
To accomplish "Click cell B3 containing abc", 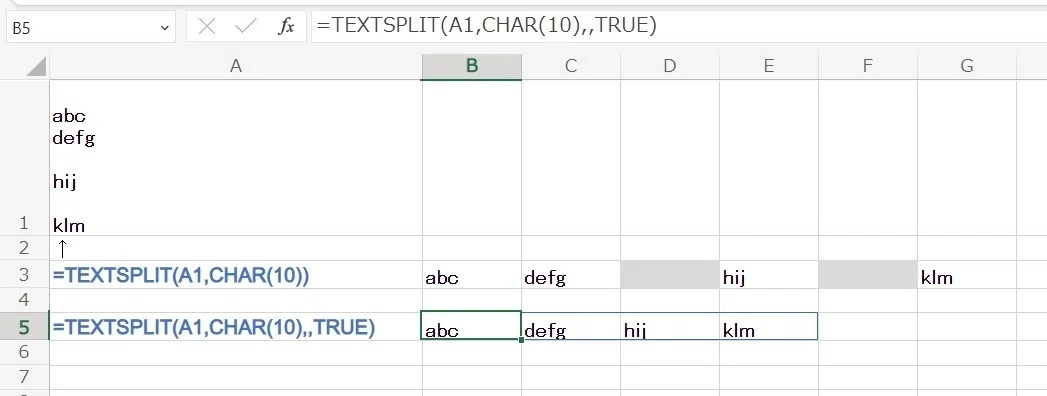I will [x=471, y=274].
